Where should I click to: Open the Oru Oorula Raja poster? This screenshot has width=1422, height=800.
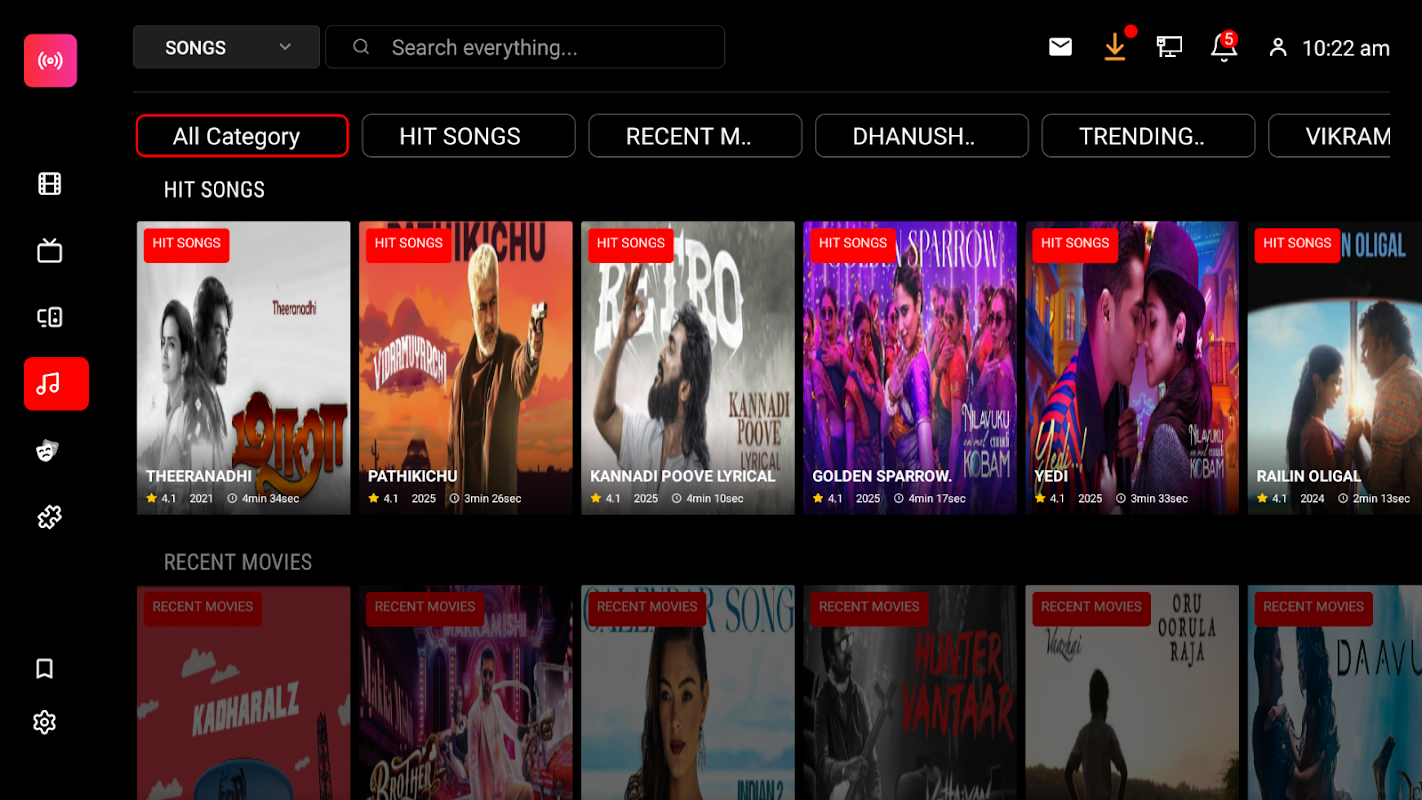[1132, 693]
